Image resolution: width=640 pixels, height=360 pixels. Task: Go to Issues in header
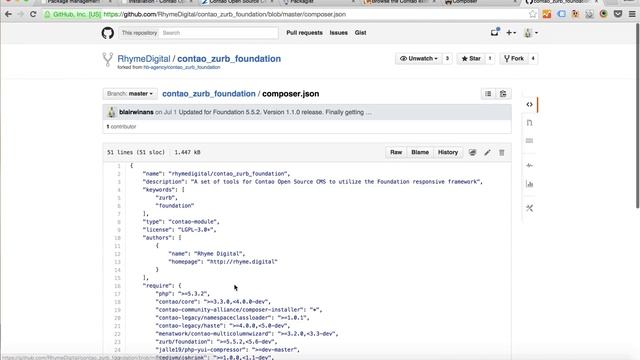pos(338,33)
